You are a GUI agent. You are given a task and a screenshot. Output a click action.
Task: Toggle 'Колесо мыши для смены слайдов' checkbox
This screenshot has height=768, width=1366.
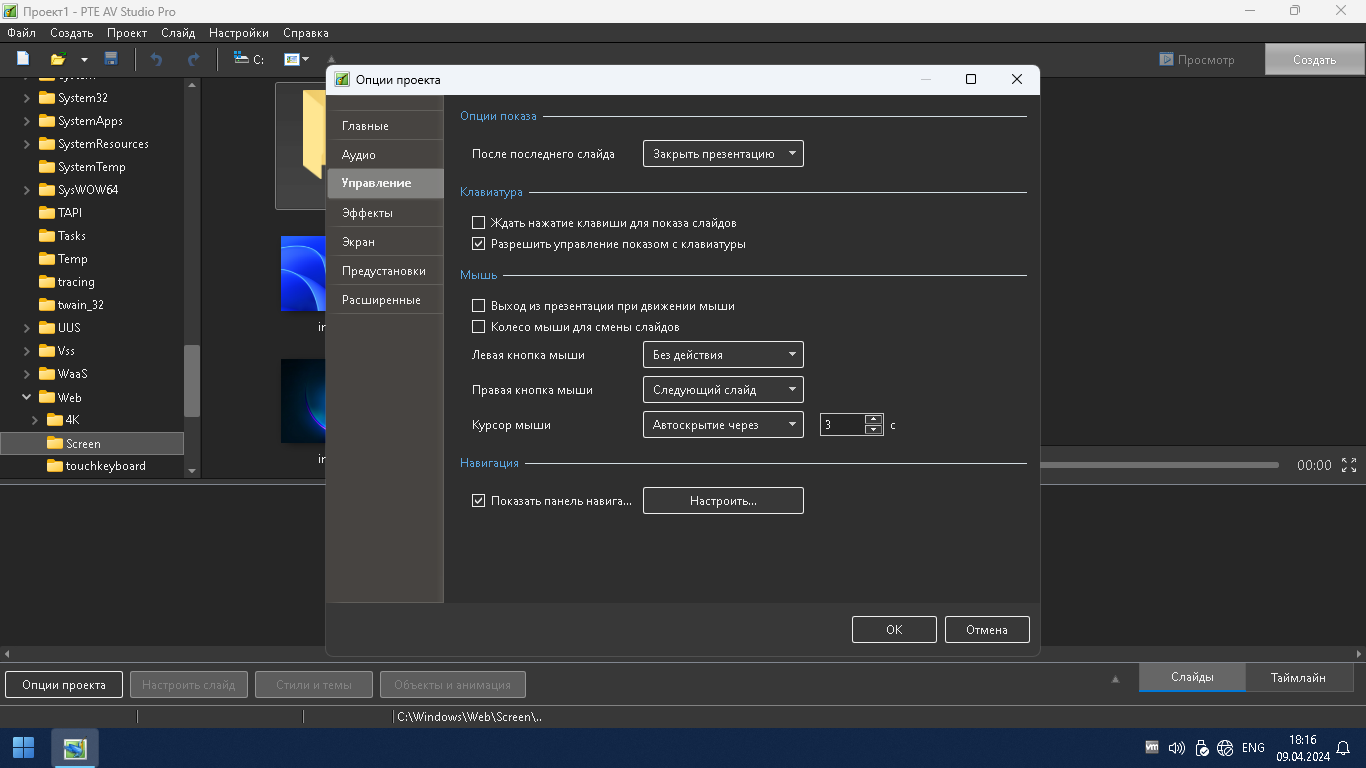478,327
